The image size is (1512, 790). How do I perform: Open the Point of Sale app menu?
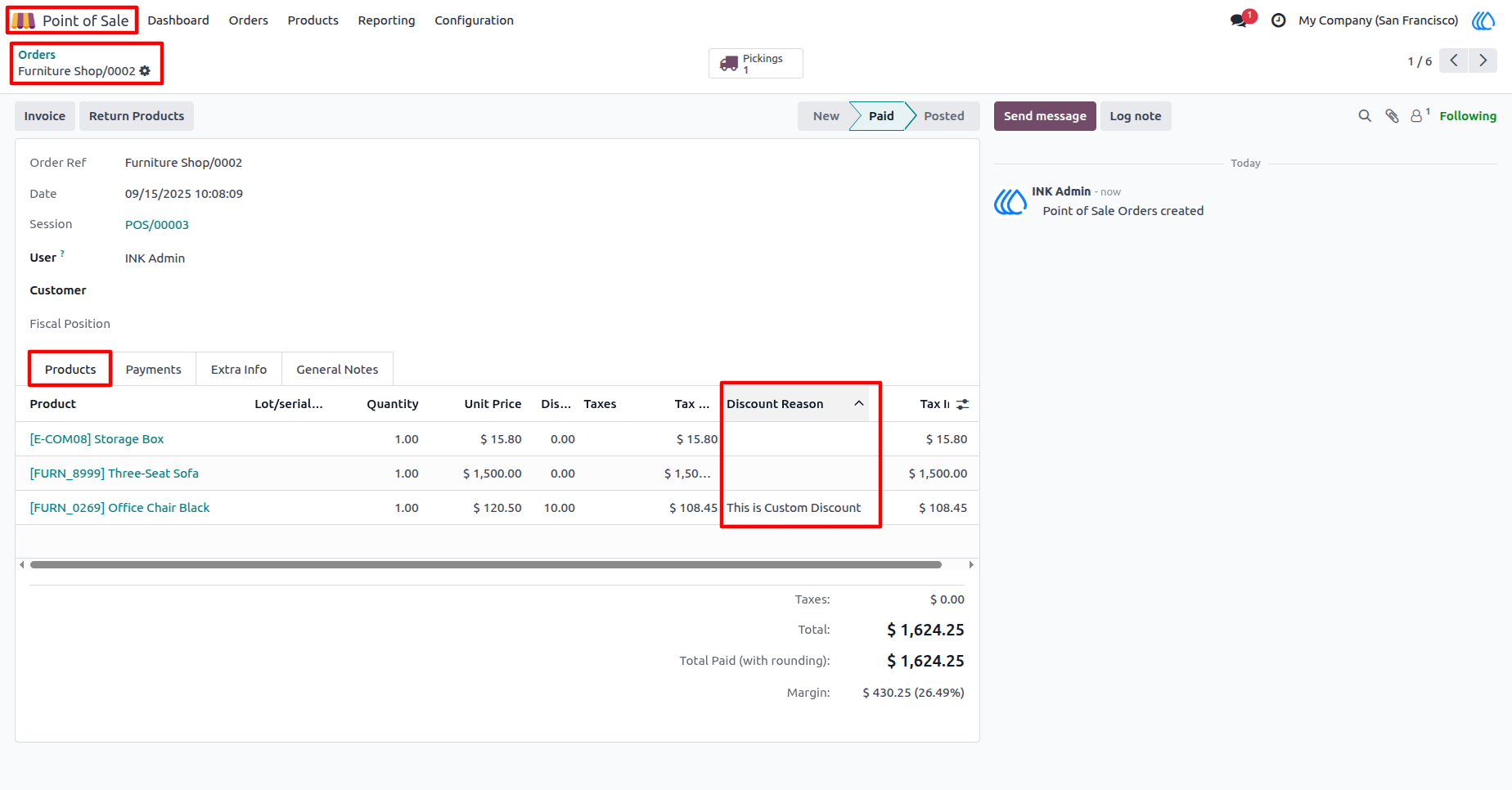(72, 20)
